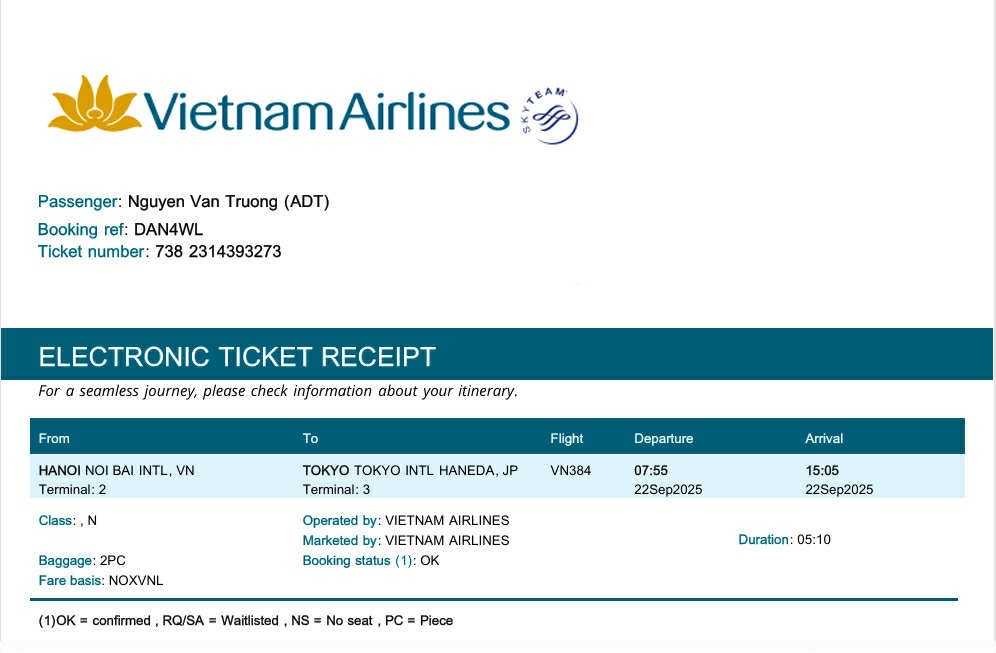
Task: Click the From column header
Action: pyautogui.click(x=54, y=439)
